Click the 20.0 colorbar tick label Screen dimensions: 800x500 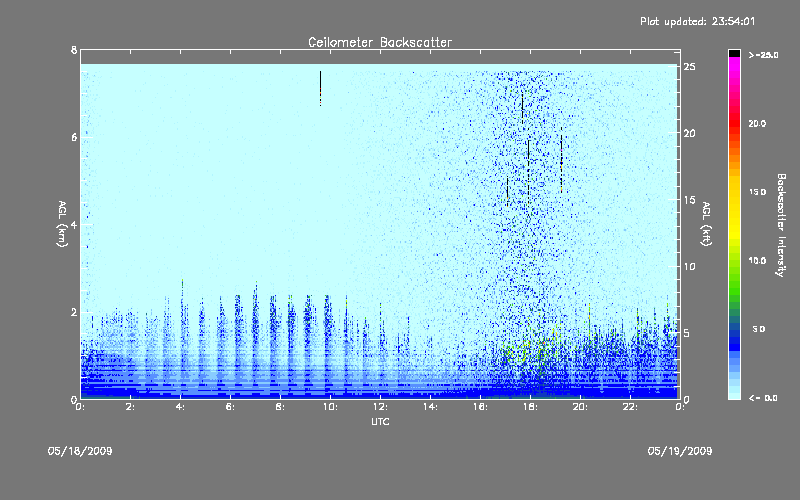757,124
